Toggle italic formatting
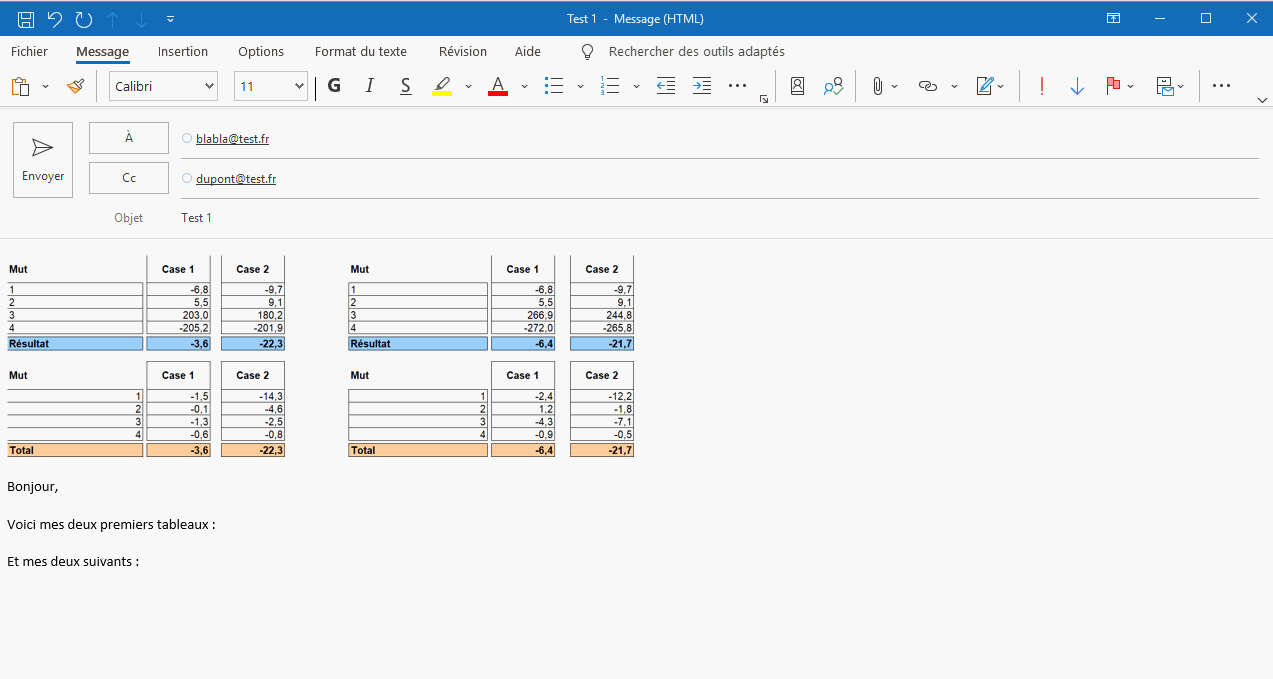The width and height of the screenshot is (1273, 679). point(369,87)
